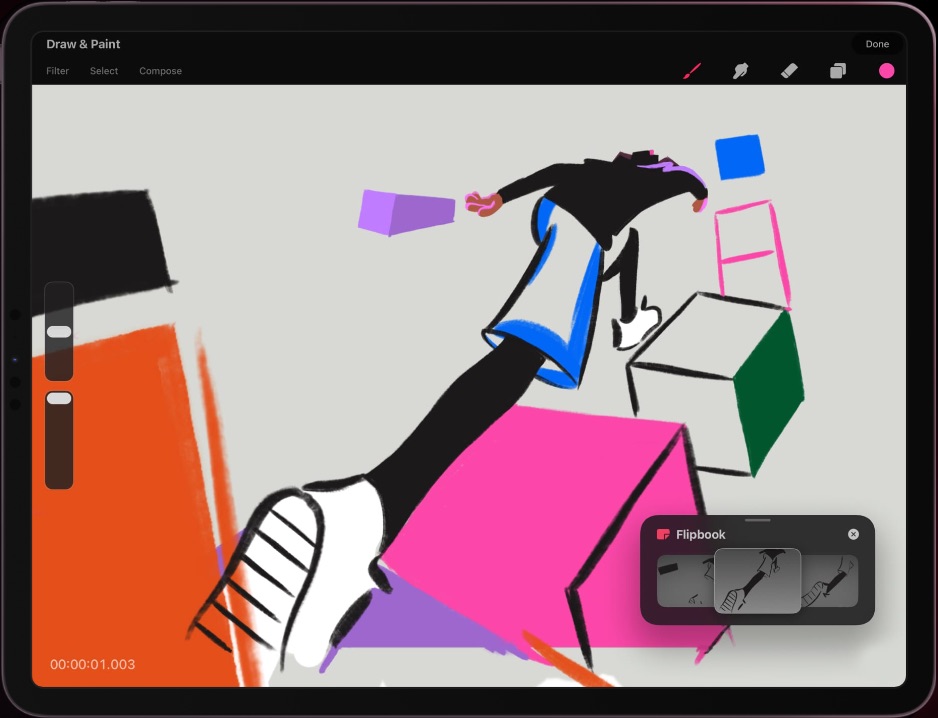Click the Flipbook panel icon
Image resolution: width=938 pixels, height=718 pixels.
[x=663, y=534]
